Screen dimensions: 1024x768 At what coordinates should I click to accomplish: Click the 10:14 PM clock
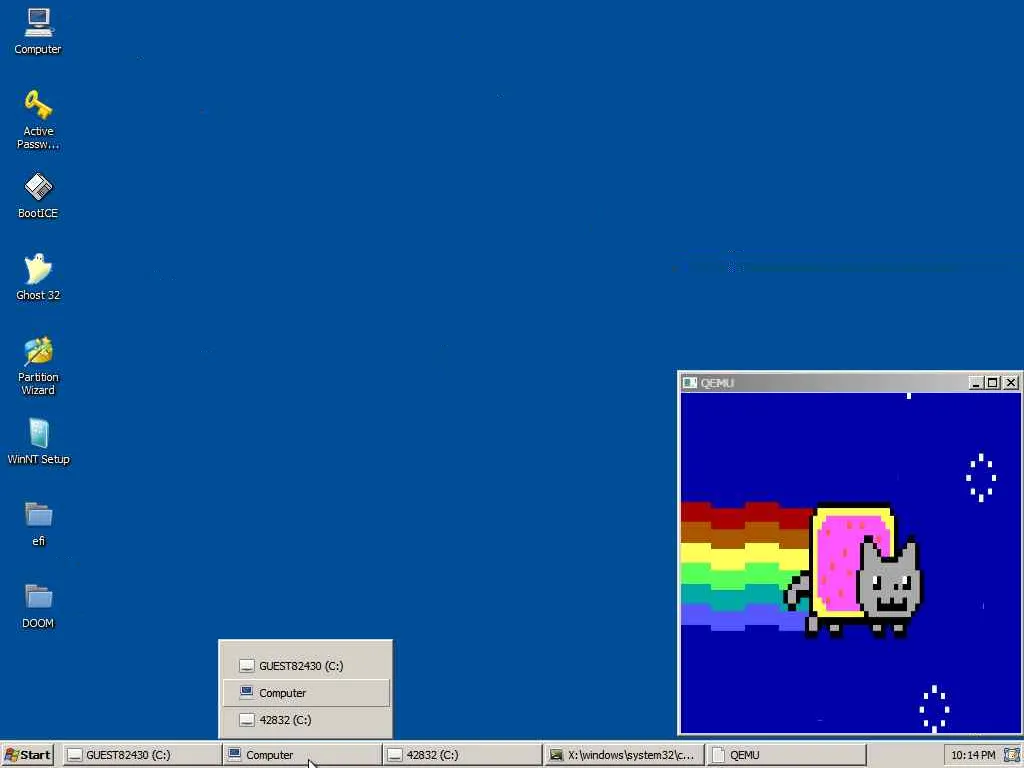pyautogui.click(x=973, y=755)
